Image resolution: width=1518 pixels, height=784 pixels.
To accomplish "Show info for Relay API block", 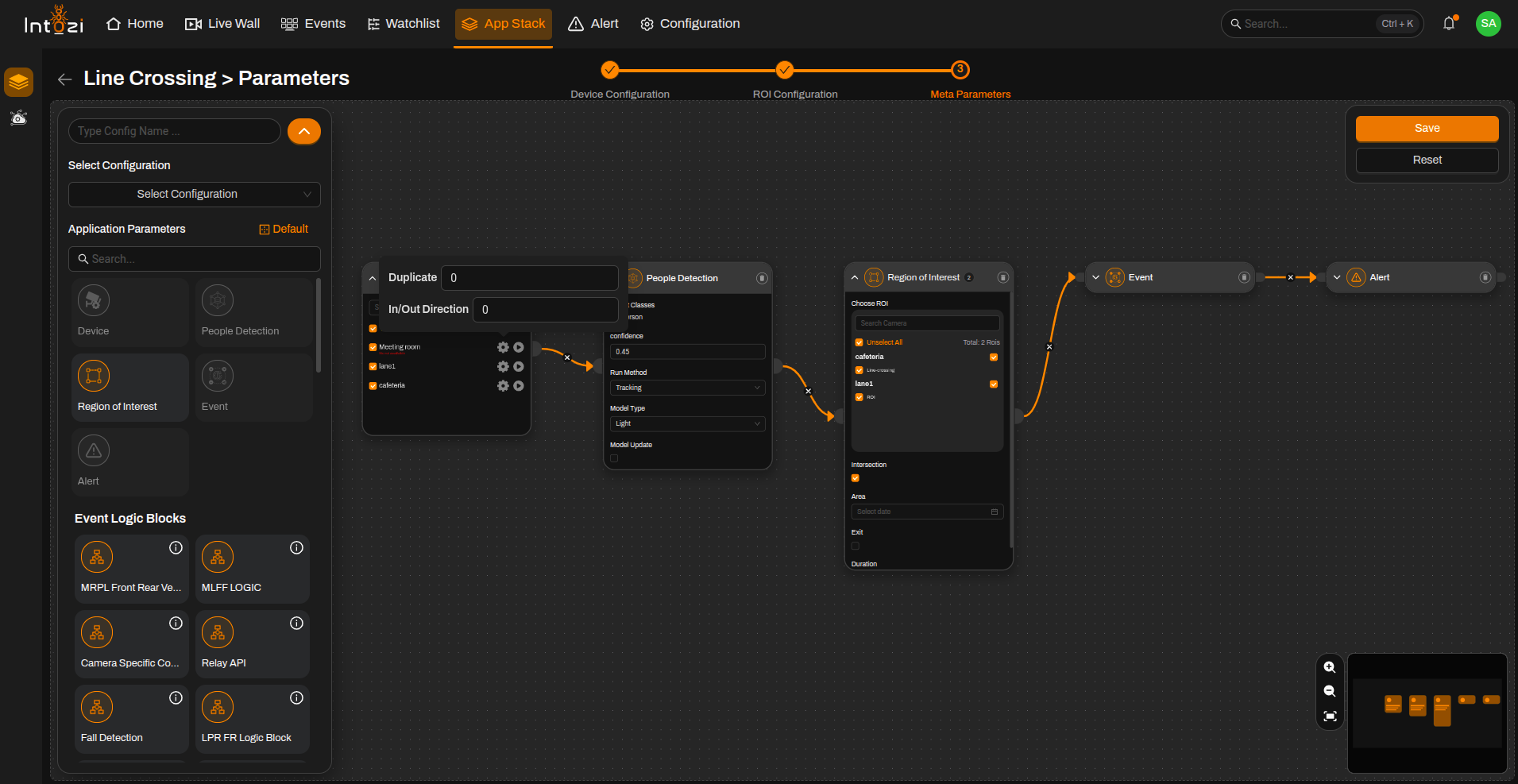I will [297, 624].
